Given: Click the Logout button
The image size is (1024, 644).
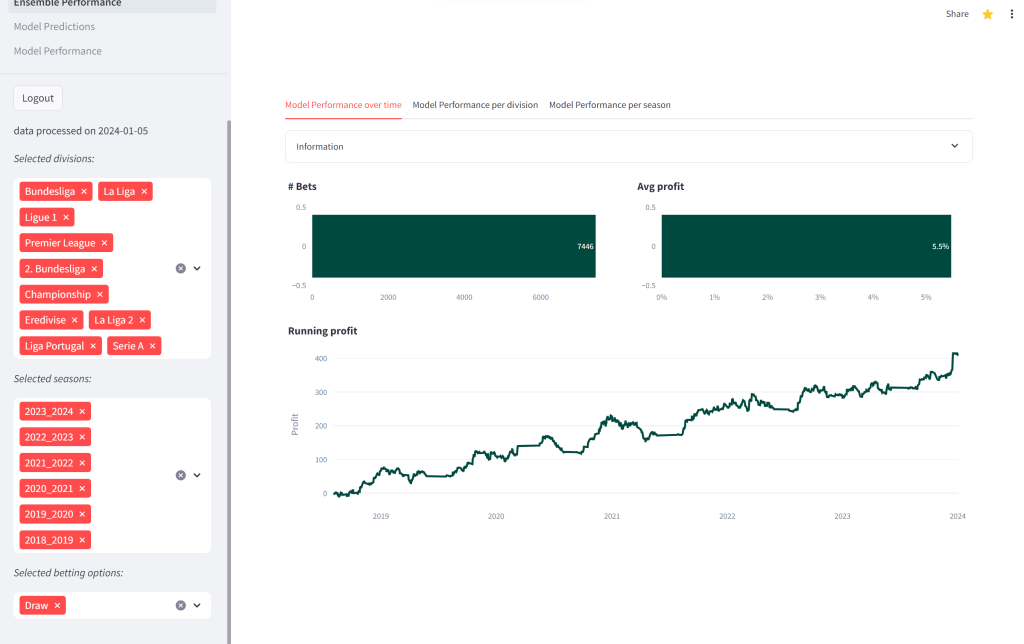Looking at the screenshot, I should point(38,98).
